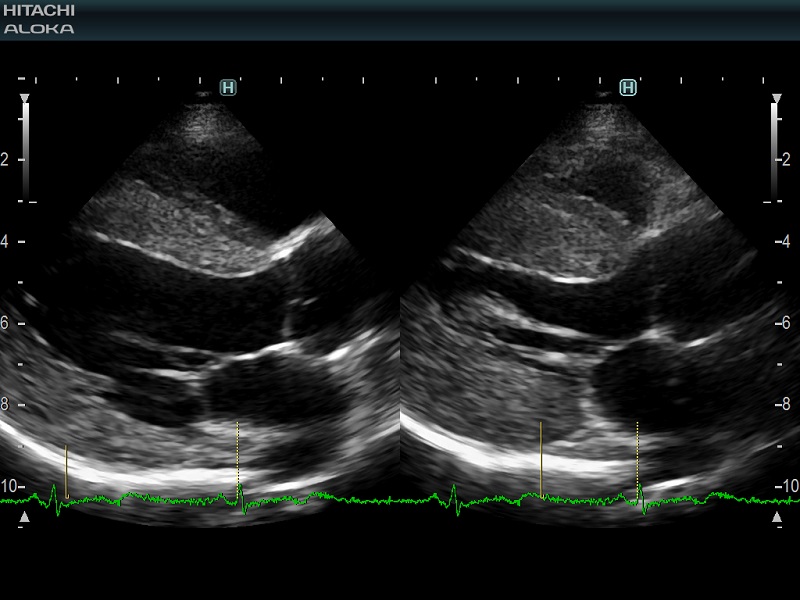Select the top-right downward triangle focus marker
800x600 pixels.
pyautogui.click(x=776, y=99)
